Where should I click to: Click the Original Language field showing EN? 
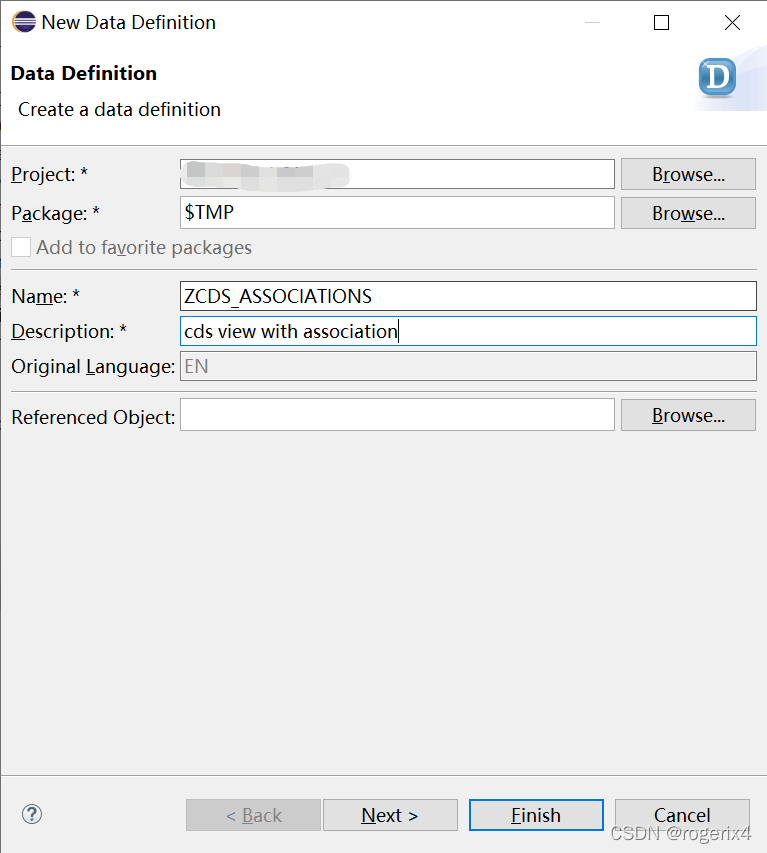point(468,366)
